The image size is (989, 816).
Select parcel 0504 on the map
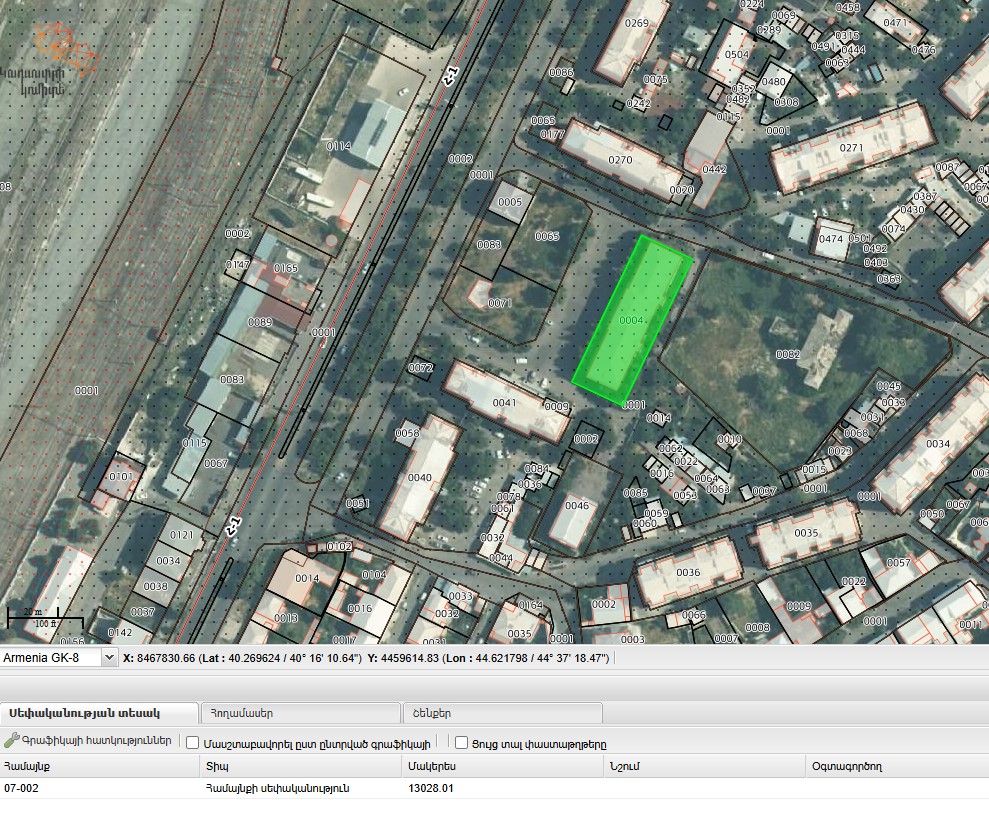[737, 55]
